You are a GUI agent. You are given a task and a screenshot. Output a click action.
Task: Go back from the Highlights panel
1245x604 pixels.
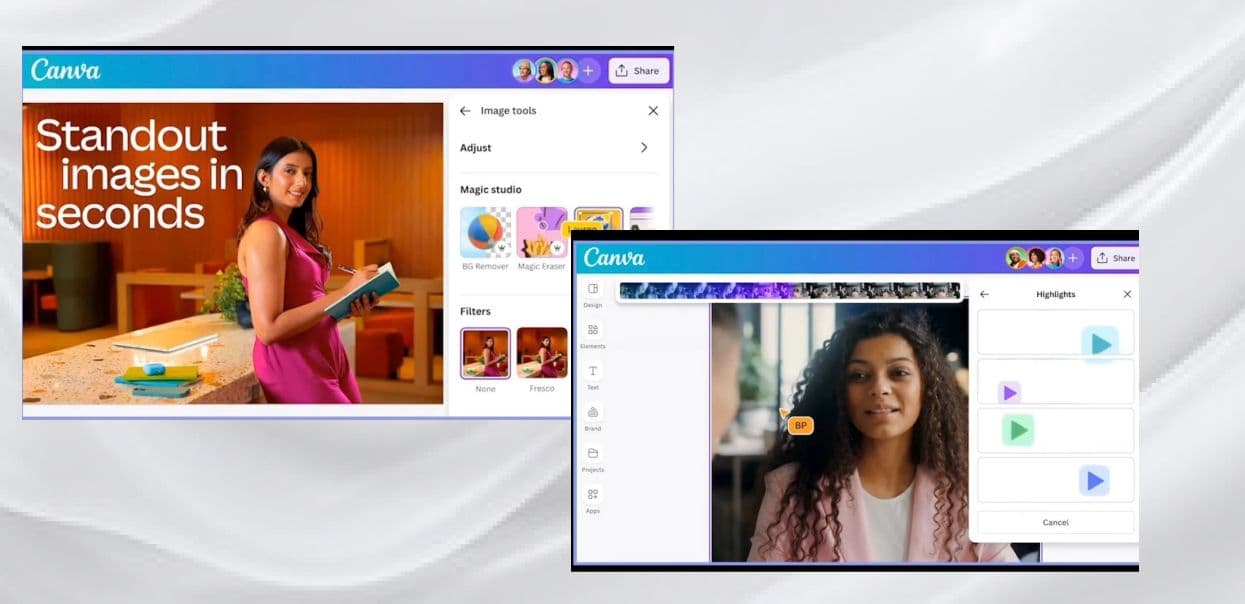(984, 294)
